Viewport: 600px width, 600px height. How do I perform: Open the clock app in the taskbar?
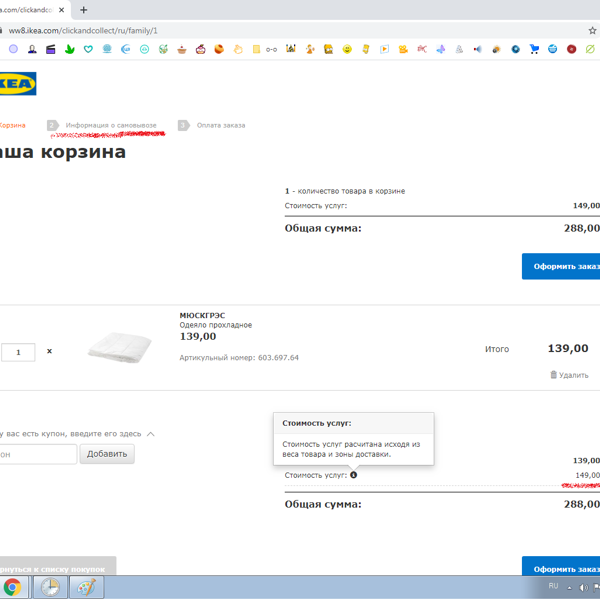(x=50, y=587)
